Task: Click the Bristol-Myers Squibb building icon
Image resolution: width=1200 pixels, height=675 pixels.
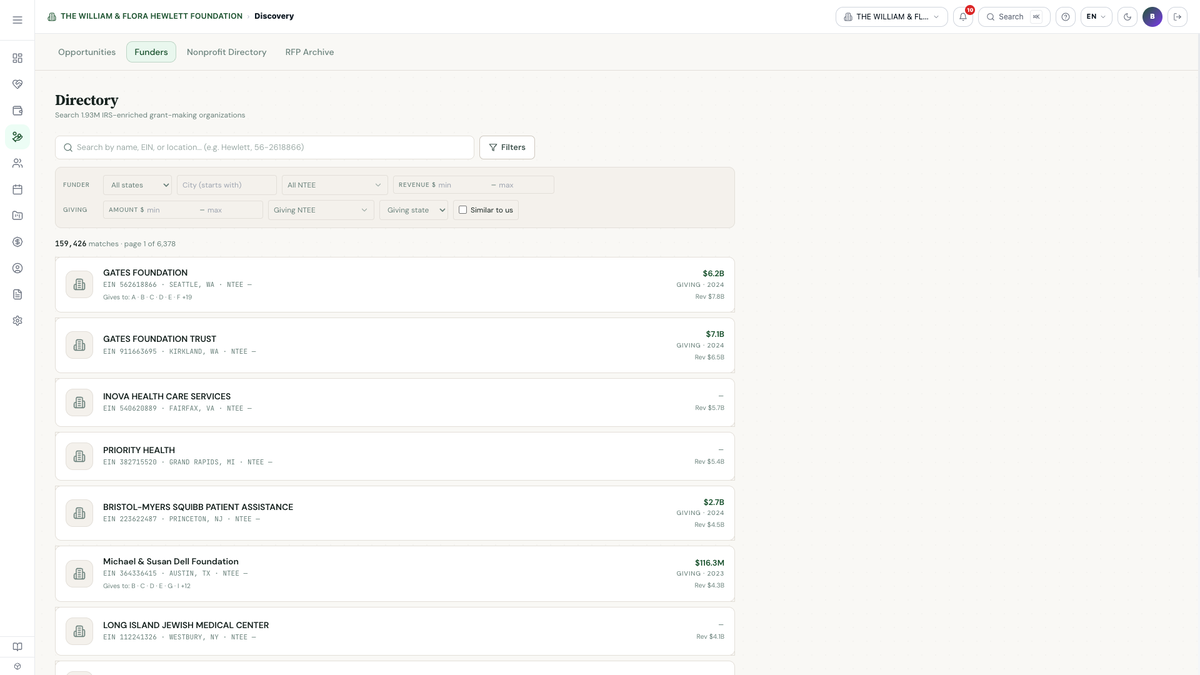Action: [79, 513]
